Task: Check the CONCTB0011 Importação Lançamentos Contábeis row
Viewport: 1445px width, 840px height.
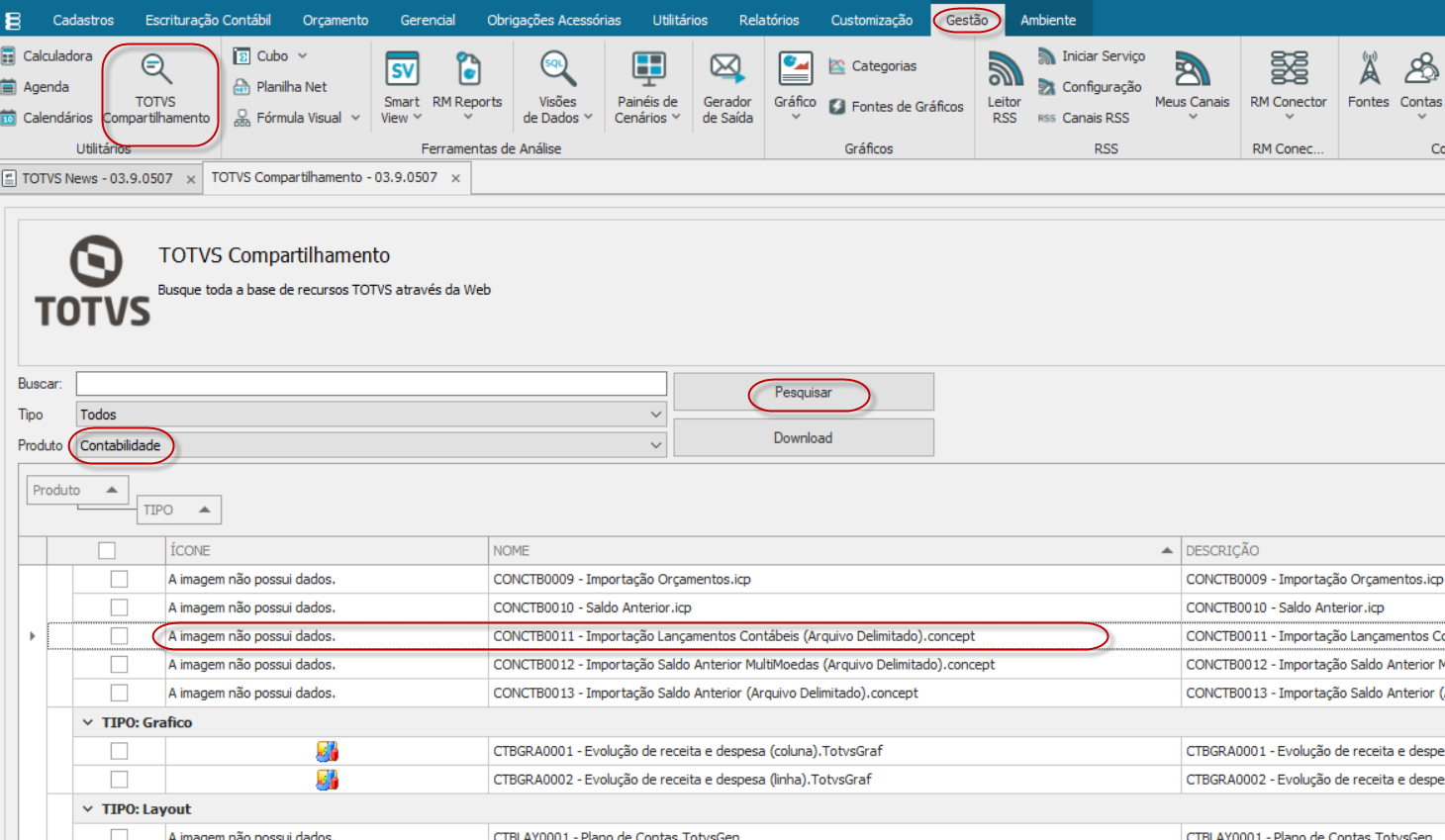Action: tap(119, 636)
